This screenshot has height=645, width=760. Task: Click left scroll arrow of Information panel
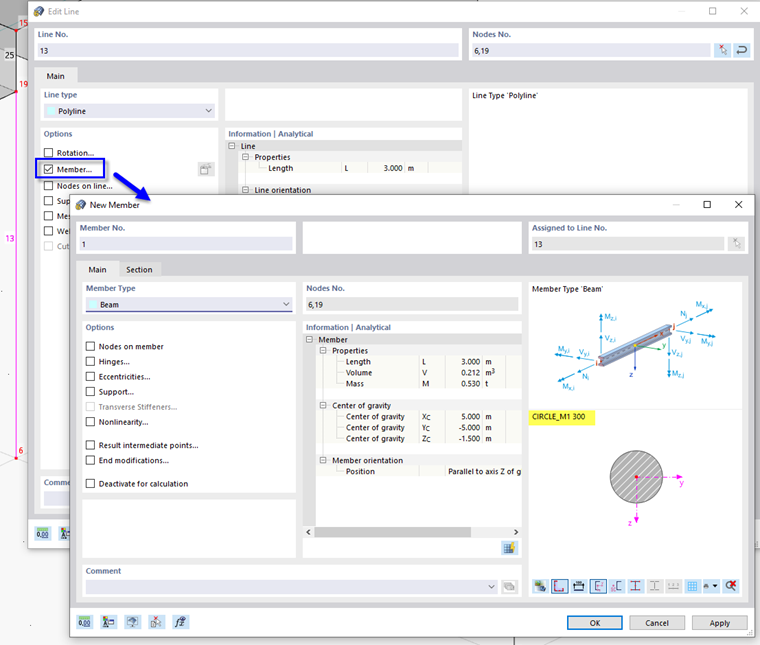[x=309, y=532]
